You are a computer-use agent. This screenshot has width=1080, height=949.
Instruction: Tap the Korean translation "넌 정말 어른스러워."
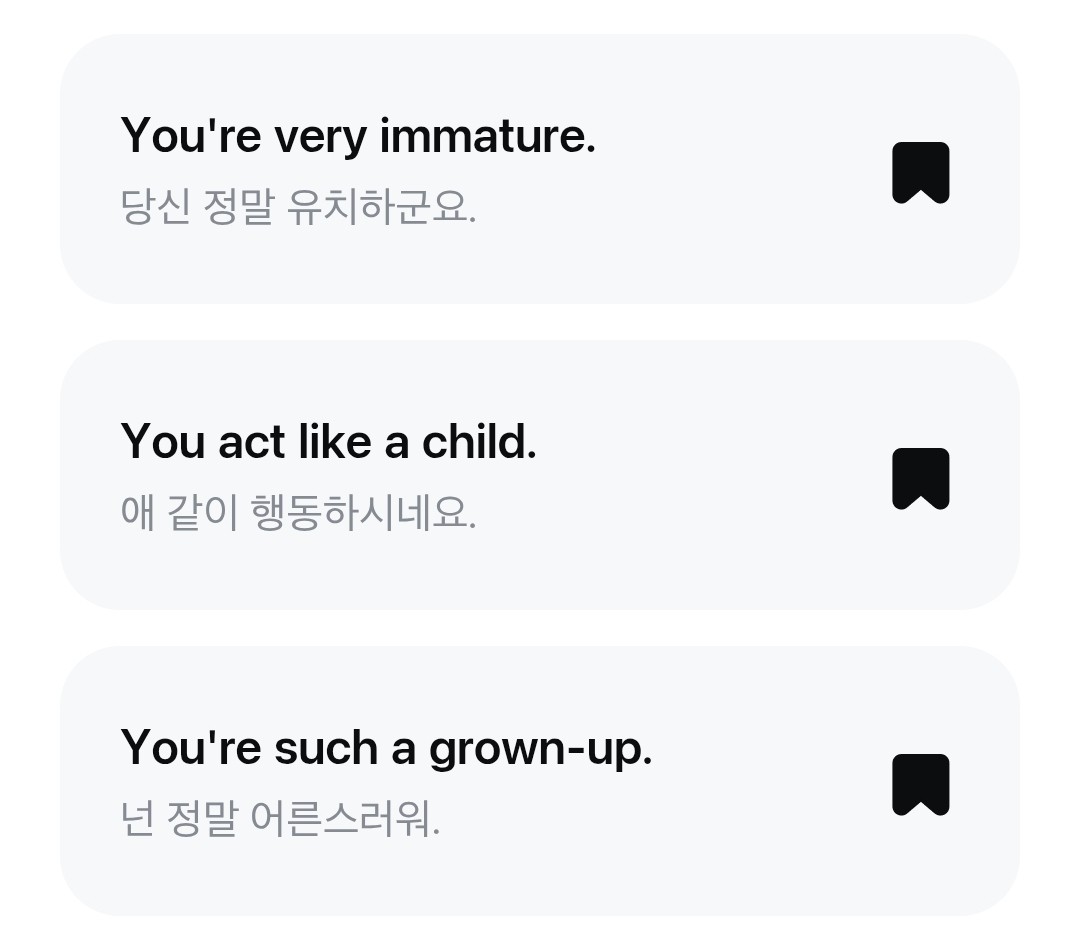(x=280, y=819)
